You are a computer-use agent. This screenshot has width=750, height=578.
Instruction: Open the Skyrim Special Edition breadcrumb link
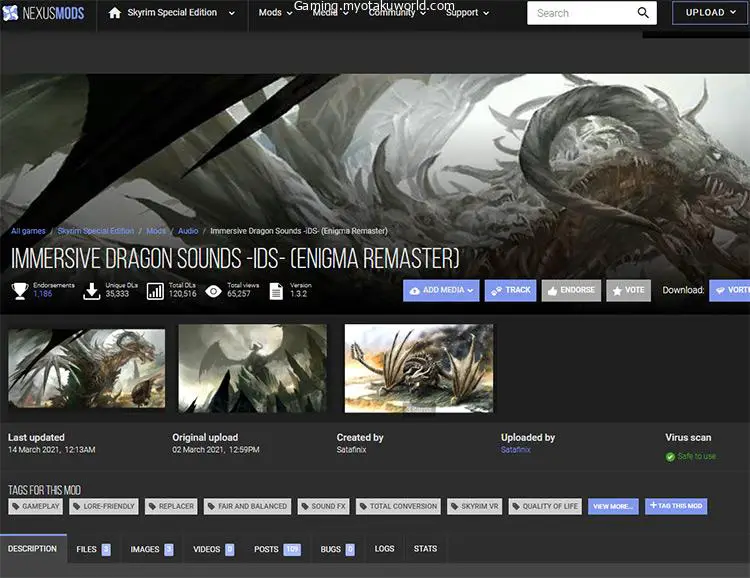point(96,231)
